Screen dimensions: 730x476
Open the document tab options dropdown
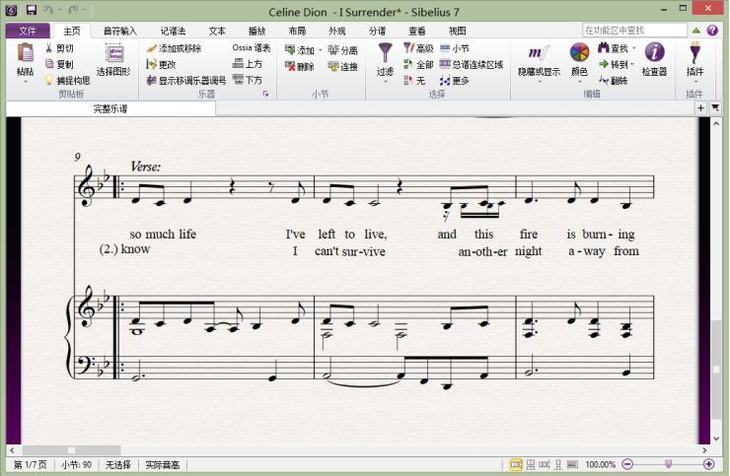tap(715, 108)
